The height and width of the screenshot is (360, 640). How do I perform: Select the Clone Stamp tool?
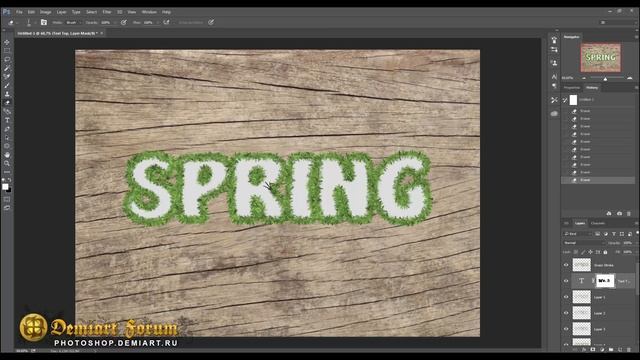[x=7, y=94]
